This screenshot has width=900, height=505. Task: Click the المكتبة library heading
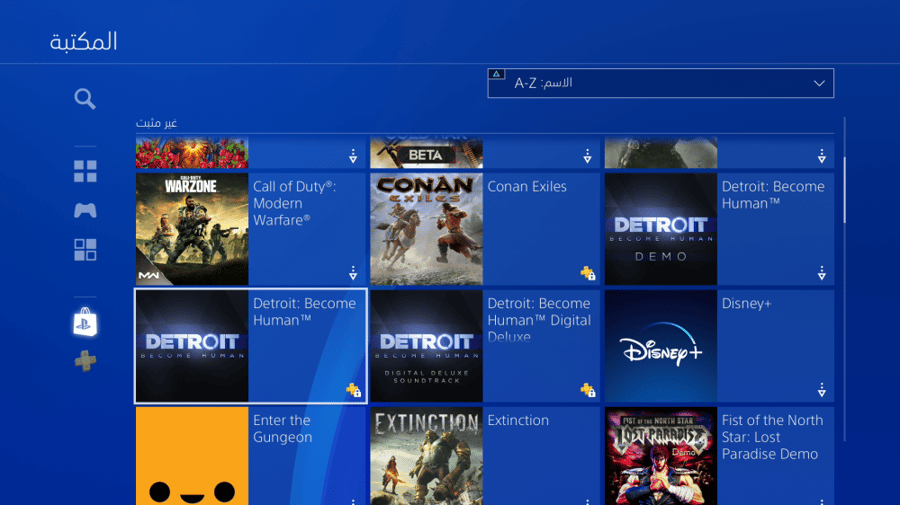click(84, 42)
